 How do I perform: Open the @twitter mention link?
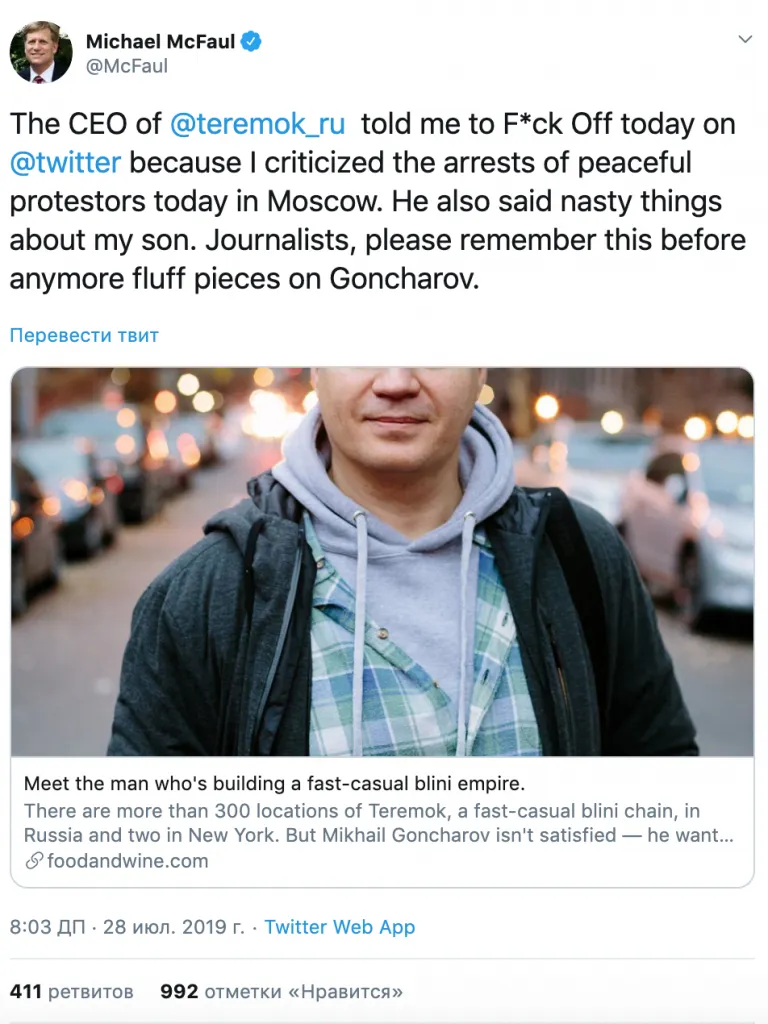(65, 162)
